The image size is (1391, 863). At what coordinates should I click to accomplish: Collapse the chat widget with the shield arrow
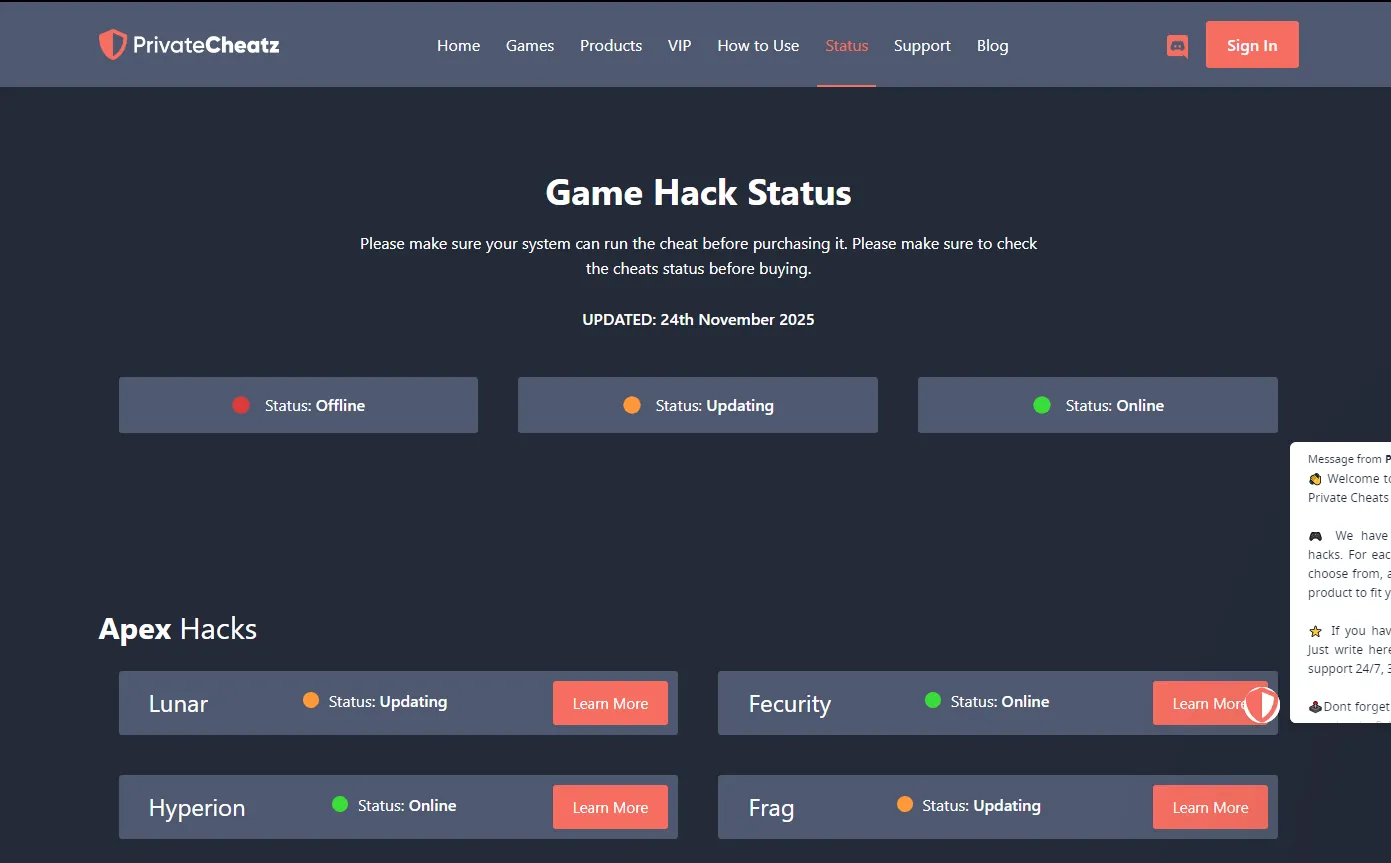pyautogui.click(x=1263, y=704)
